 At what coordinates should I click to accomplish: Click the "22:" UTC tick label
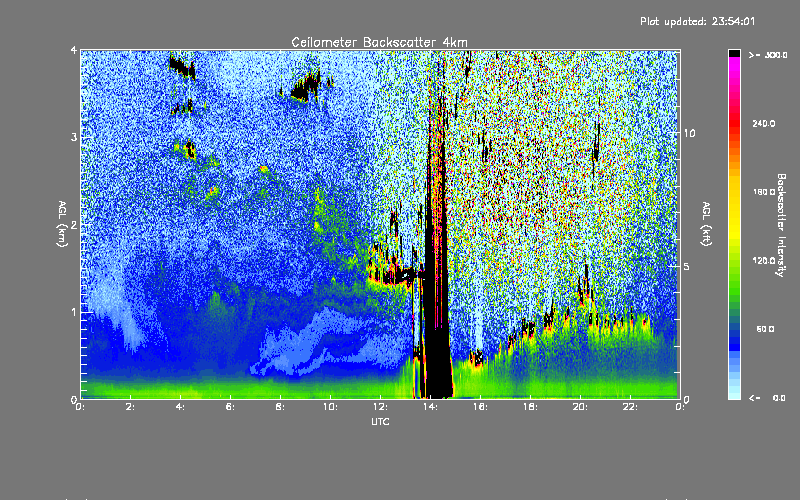(631, 407)
